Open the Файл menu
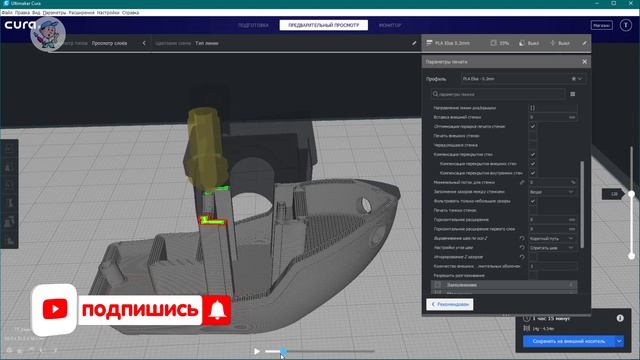The image size is (640, 360). click(7, 13)
